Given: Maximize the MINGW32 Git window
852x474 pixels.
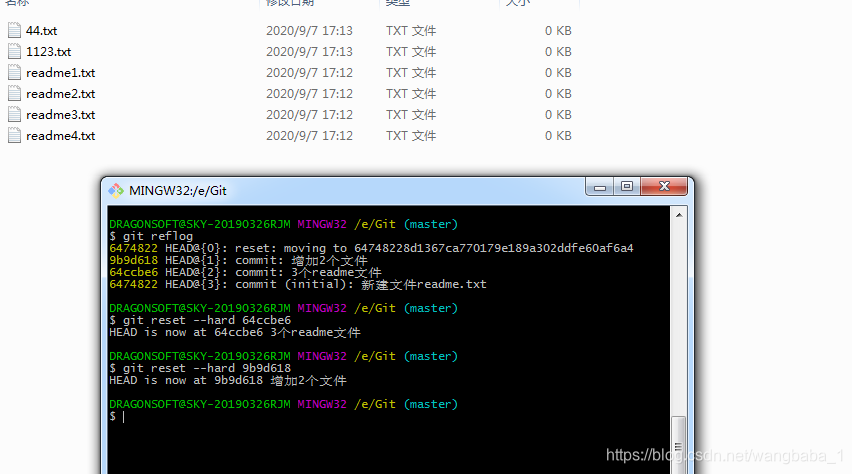Looking at the screenshot, I should point(627,186).
